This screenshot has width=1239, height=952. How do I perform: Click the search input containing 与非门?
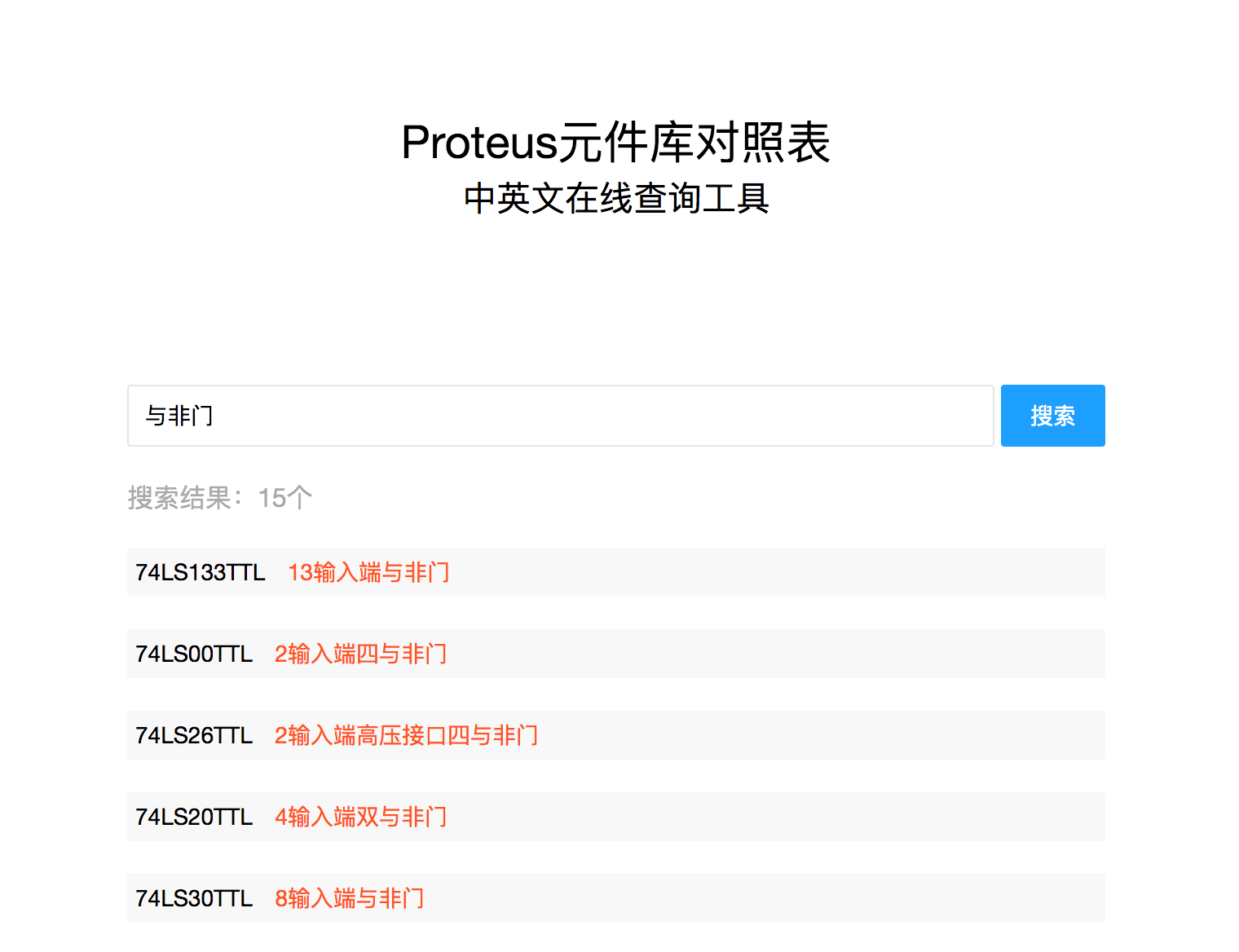click(560, 416)
